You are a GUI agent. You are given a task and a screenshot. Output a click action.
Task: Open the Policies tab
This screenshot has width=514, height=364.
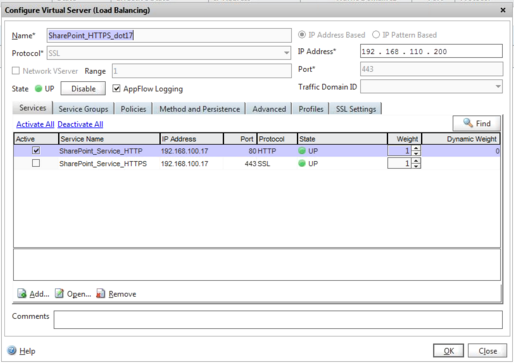tap(133, 109)
